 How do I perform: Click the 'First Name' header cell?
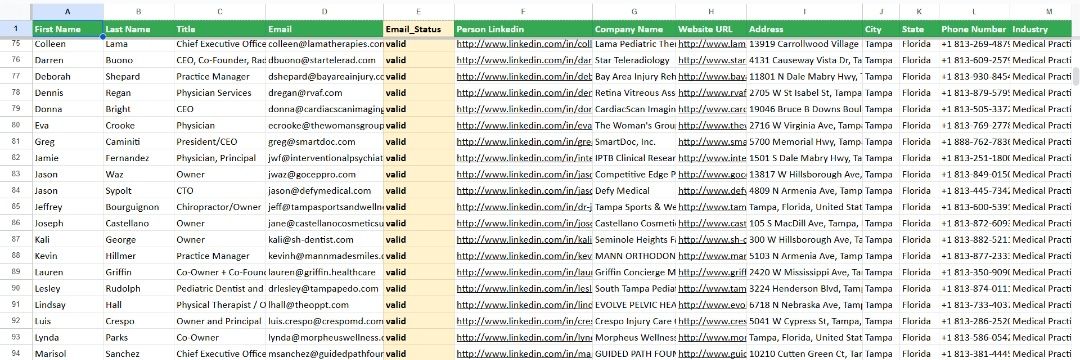[68, 29]
